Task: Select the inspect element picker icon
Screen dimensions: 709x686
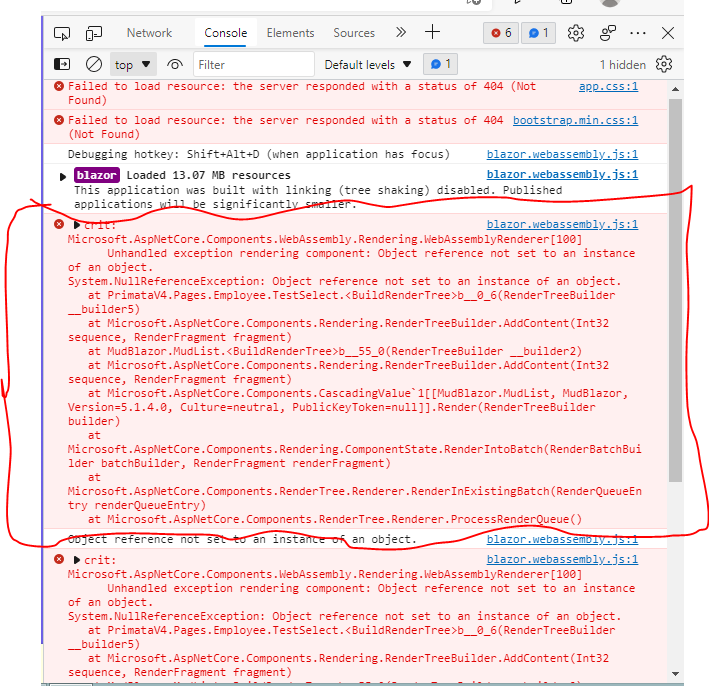Action: pyautogui.click(x=62, y=33)
